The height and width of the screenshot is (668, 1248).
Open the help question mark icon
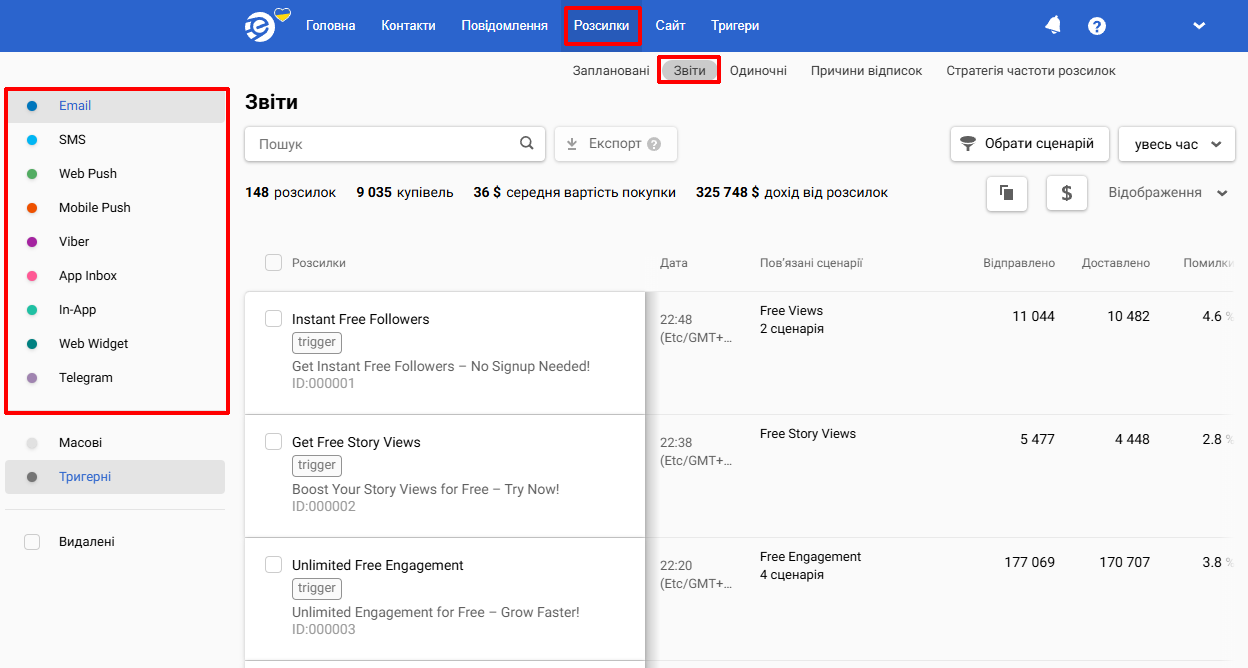click(x=1097, y=26)
